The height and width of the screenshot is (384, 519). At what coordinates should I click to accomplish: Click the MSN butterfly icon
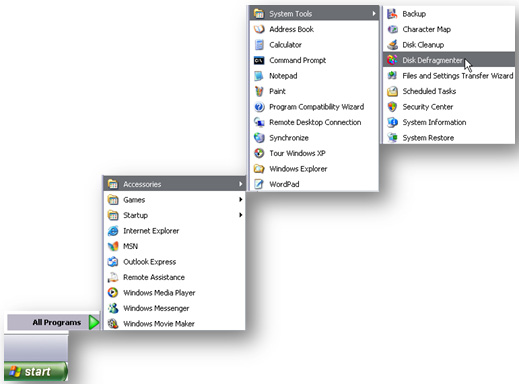(113, 246)
